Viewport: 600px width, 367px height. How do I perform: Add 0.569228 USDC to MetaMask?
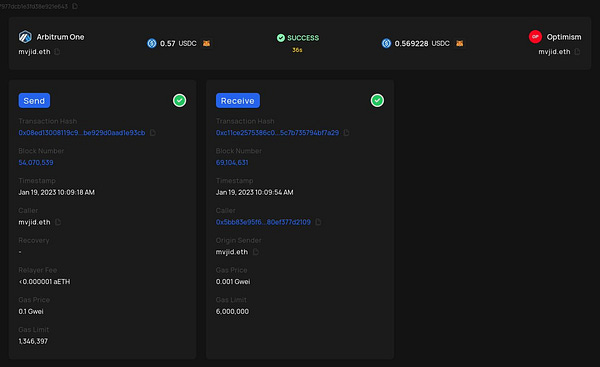(x=460, y=43)
